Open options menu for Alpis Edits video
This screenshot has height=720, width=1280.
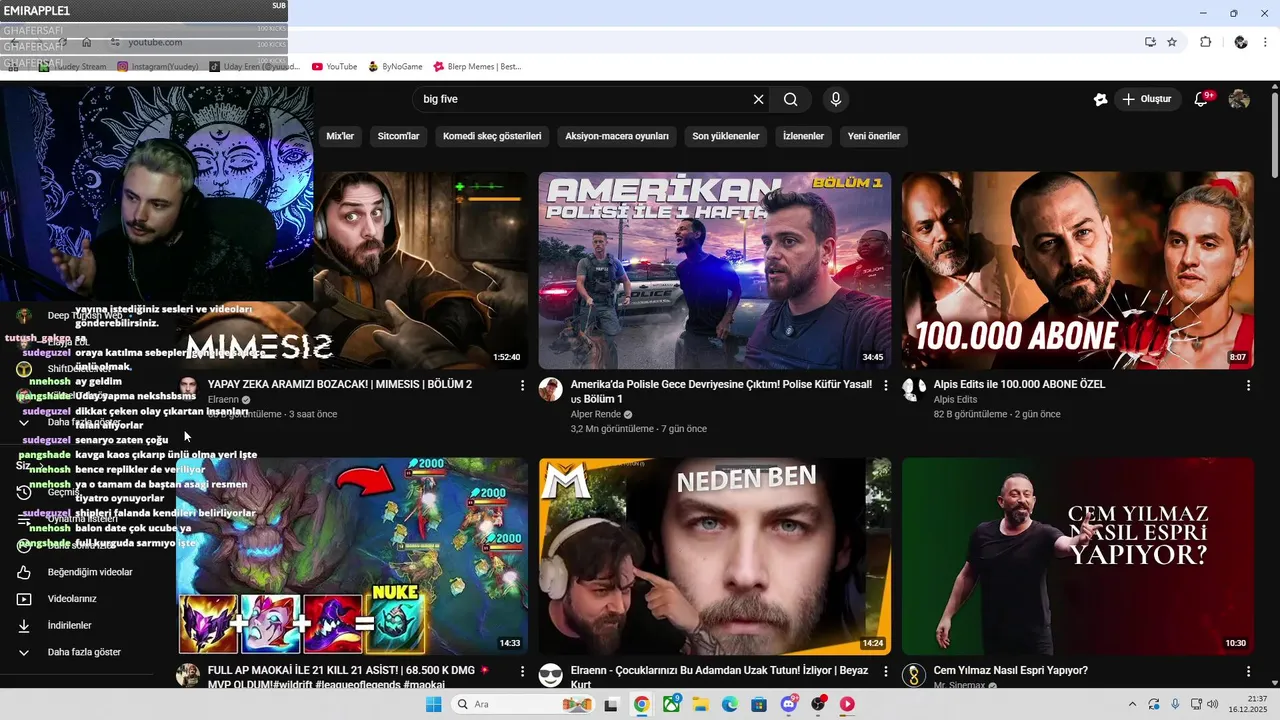[x=1248, y=385]
